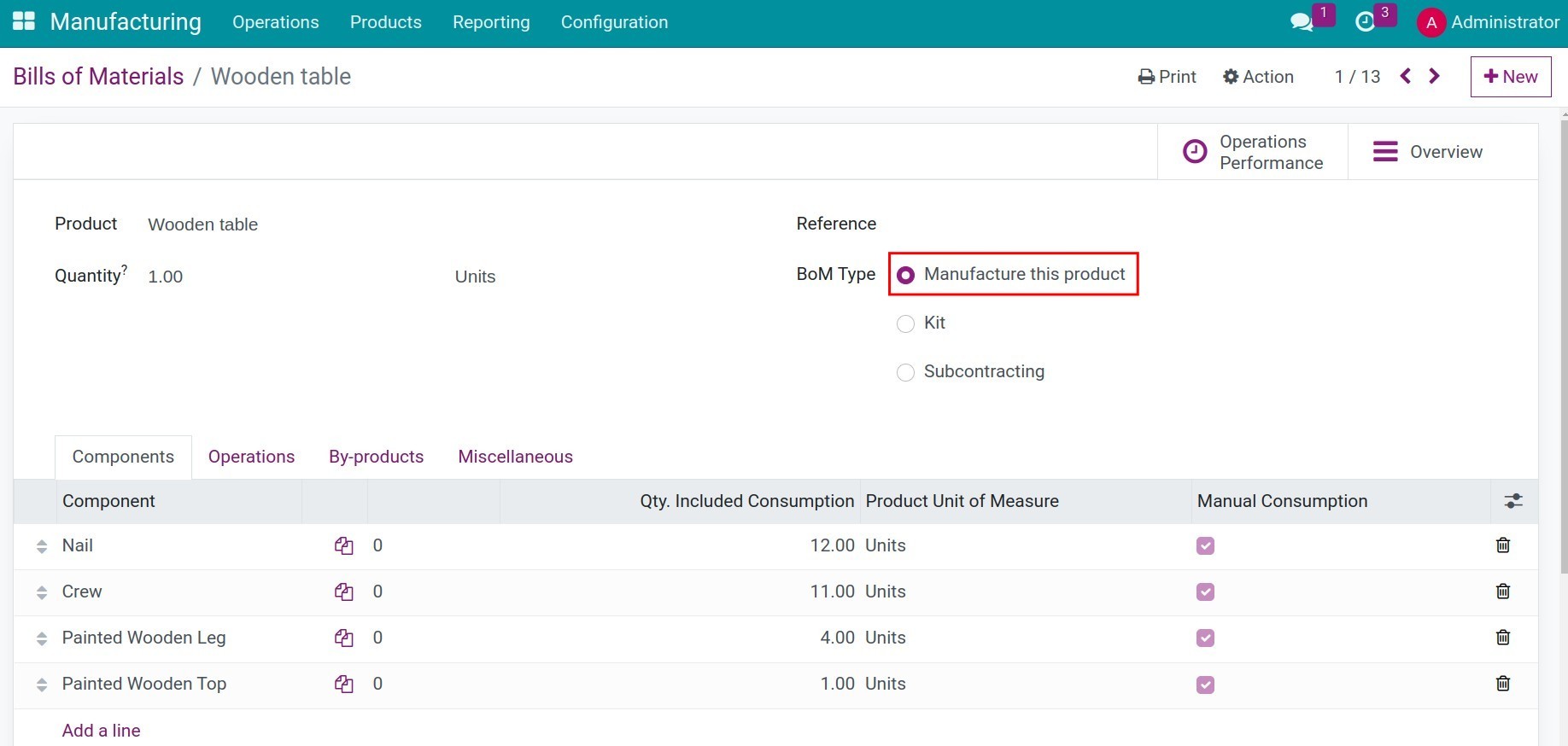Open Operations Performance stat button
1568x746 pixels.
pyautogui.click(x=1252, y=152)
